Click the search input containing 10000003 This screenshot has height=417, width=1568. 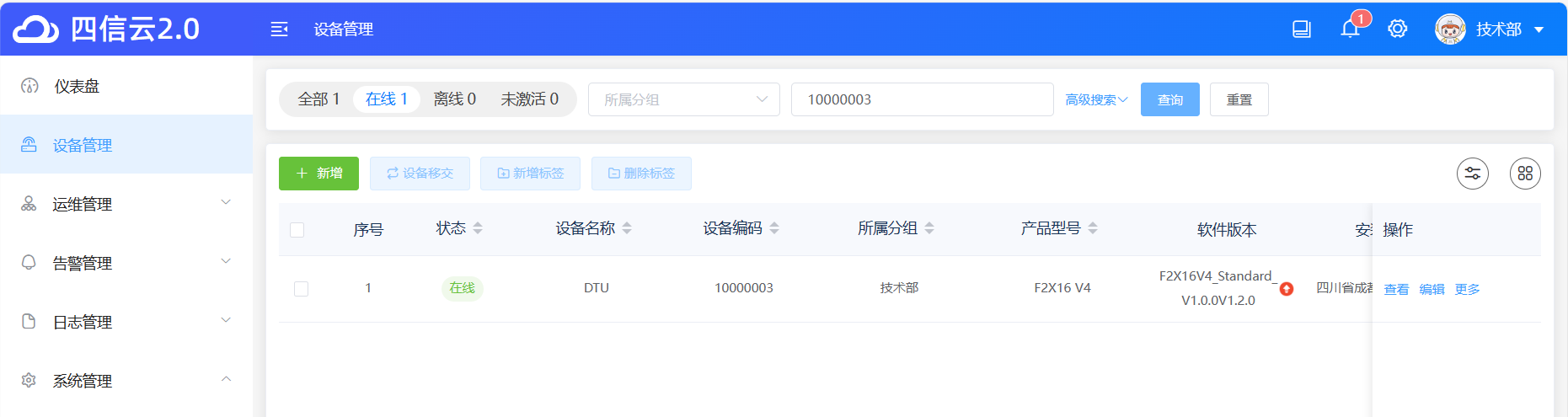[922, 99]
